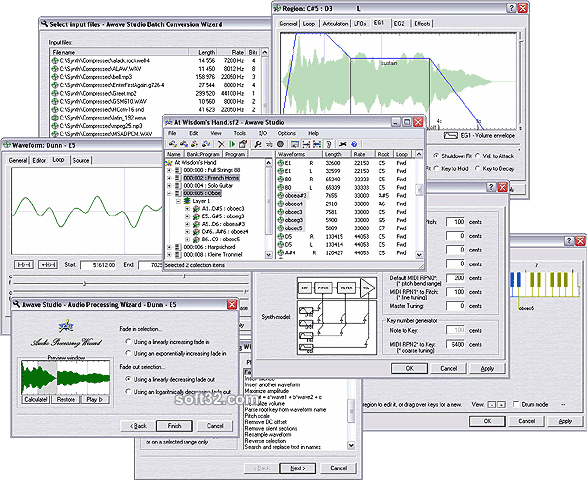This screenshot has width=587, height=480.
Task: Click the program icon of 000:008 Kleine Trommel
Action: [x=178, y=255]
